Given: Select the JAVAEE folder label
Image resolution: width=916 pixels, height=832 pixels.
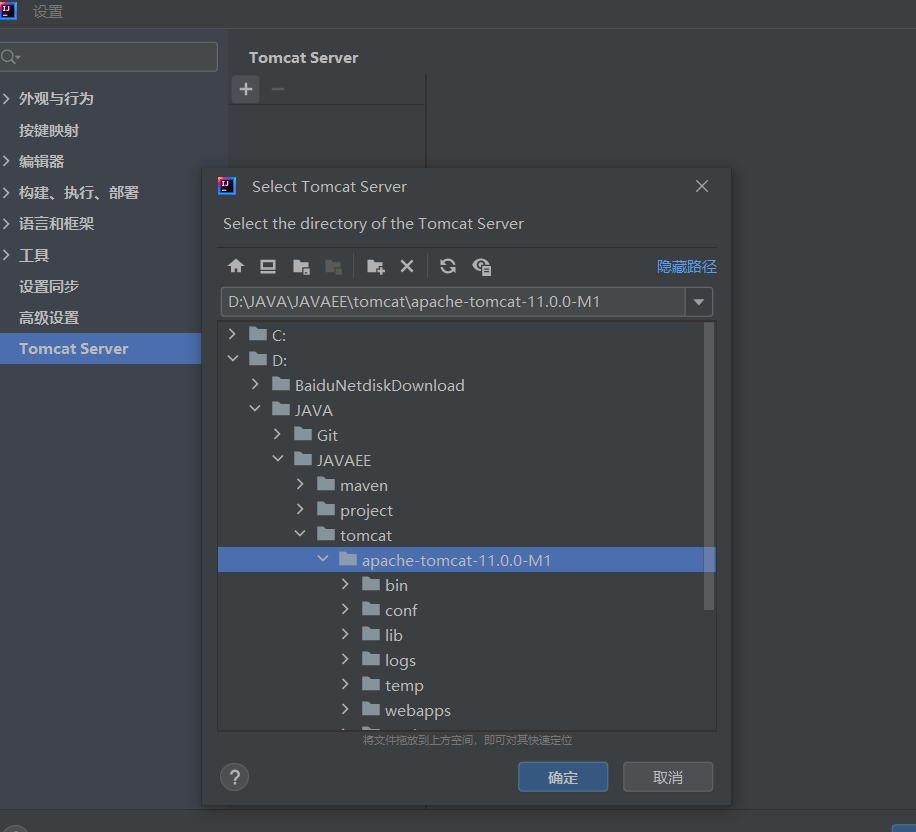Looking at the screenshot, I should pyautogui.click(x=344, y=460).
